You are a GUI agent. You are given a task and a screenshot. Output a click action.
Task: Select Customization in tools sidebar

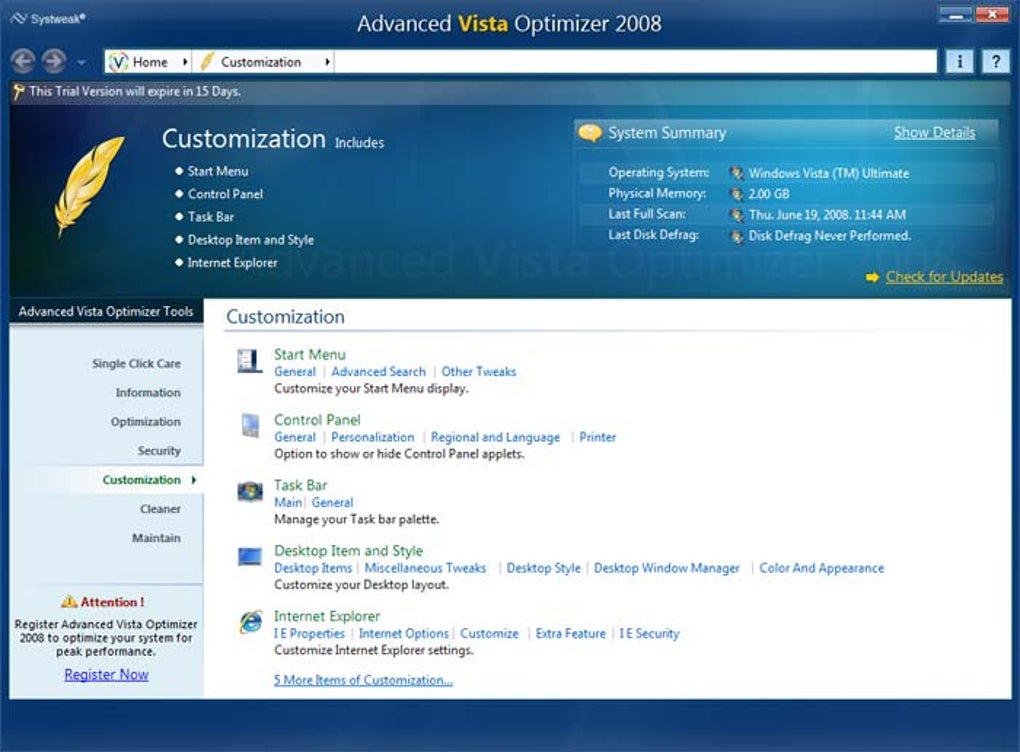[x=141, y=480]
